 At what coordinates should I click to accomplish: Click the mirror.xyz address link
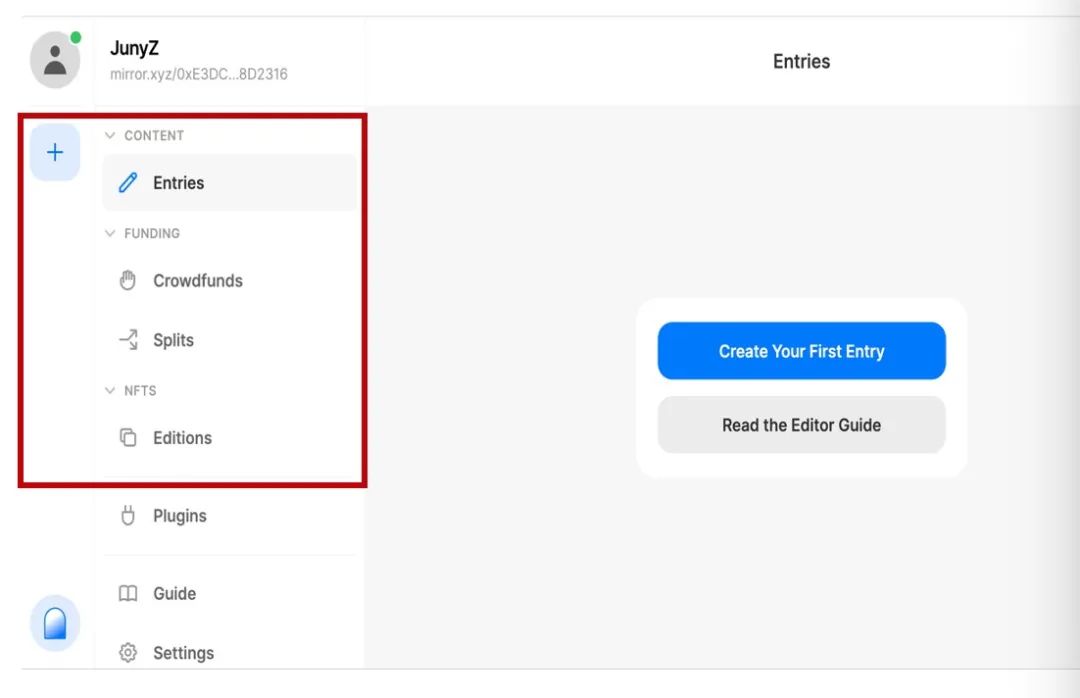199,74
